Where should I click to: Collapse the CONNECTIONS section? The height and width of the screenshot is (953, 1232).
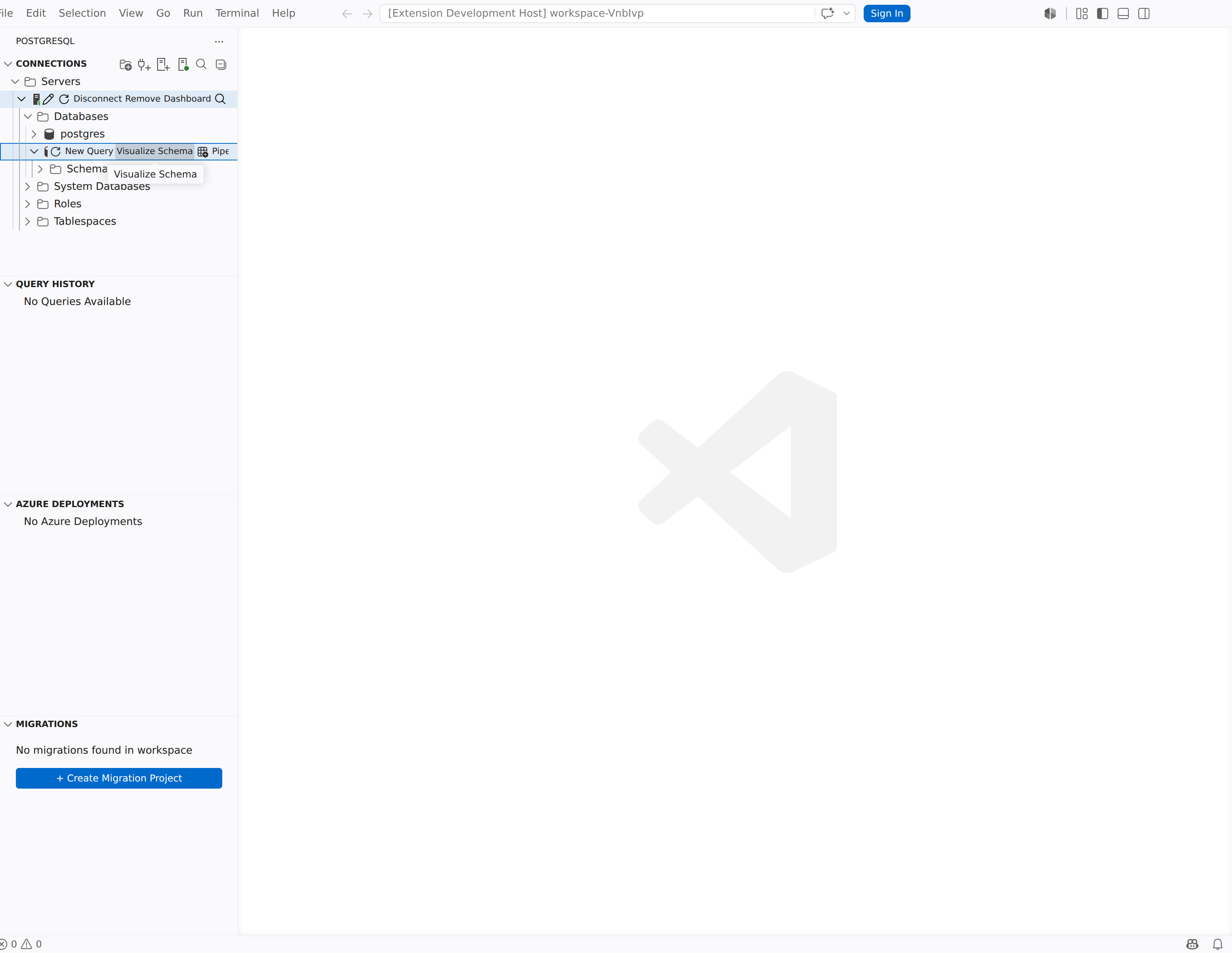point(8,64)
